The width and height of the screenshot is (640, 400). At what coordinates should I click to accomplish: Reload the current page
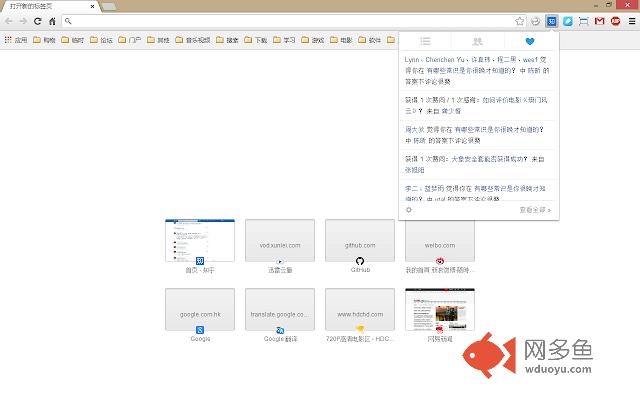tap(38, 21)
